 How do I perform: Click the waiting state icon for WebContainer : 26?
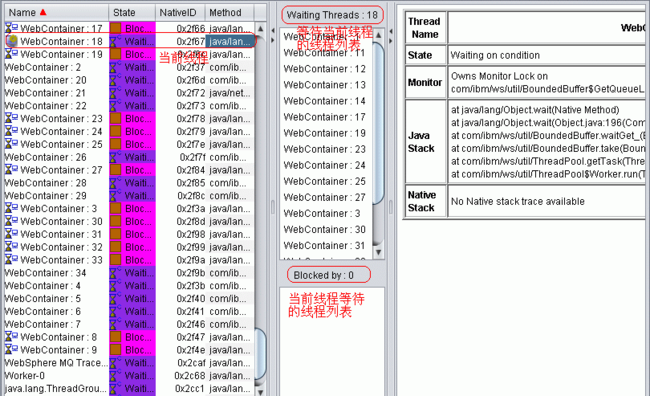click(x=116, y=157)
